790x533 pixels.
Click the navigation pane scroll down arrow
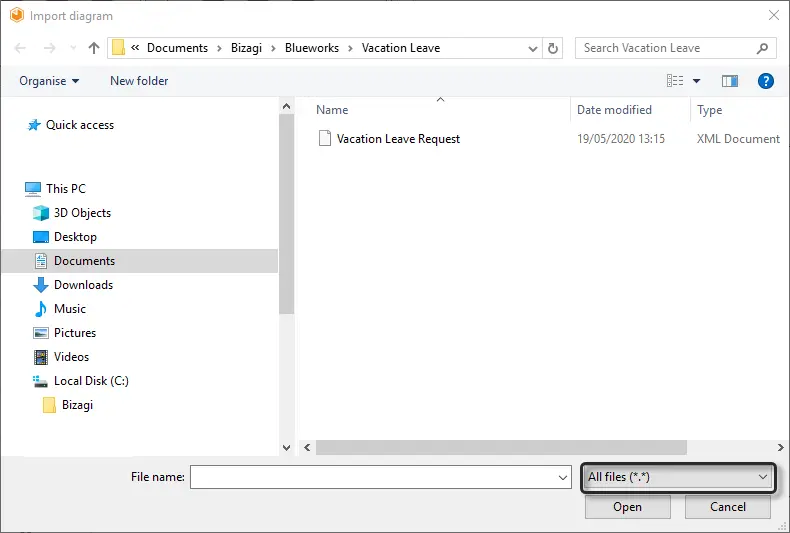coord(287,447)
